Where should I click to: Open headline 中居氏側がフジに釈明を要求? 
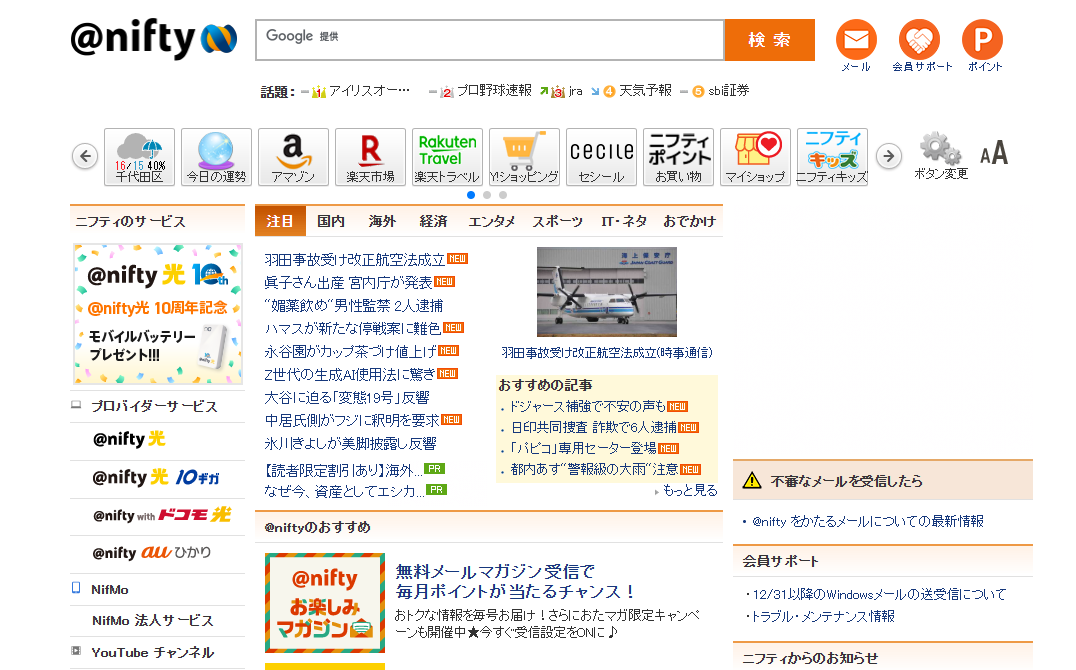coord(352,420)
